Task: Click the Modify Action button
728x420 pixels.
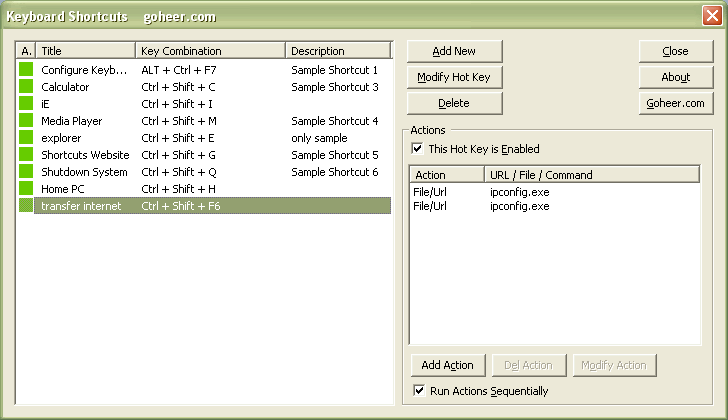Action: click(x=614, y=365)
